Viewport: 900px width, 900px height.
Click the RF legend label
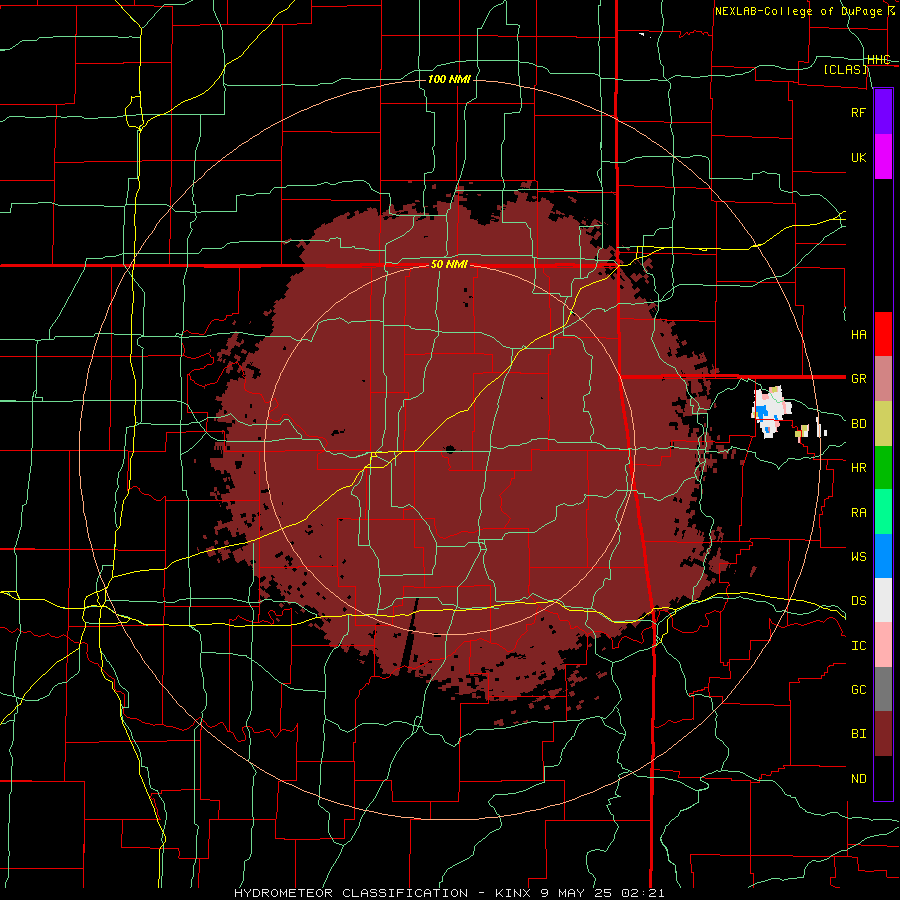tap(858, 112)
